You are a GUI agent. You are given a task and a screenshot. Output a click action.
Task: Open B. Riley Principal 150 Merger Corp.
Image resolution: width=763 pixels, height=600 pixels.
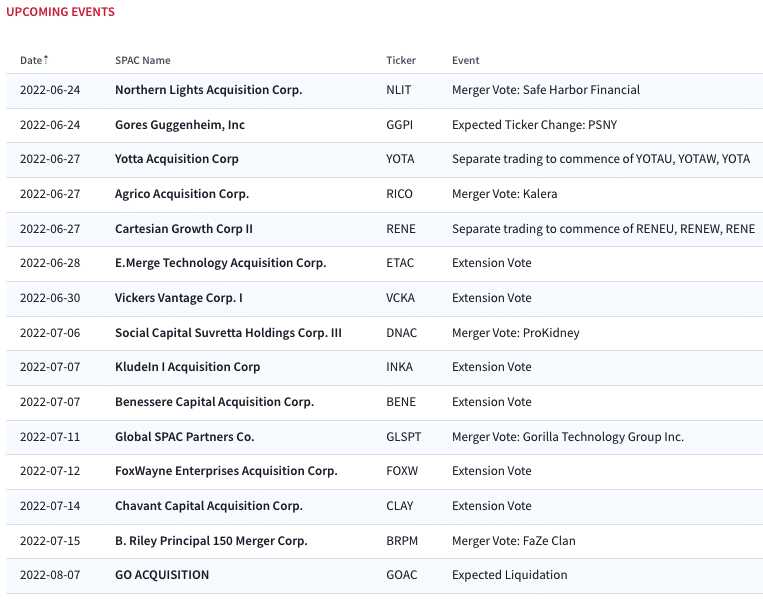point(211,542)
